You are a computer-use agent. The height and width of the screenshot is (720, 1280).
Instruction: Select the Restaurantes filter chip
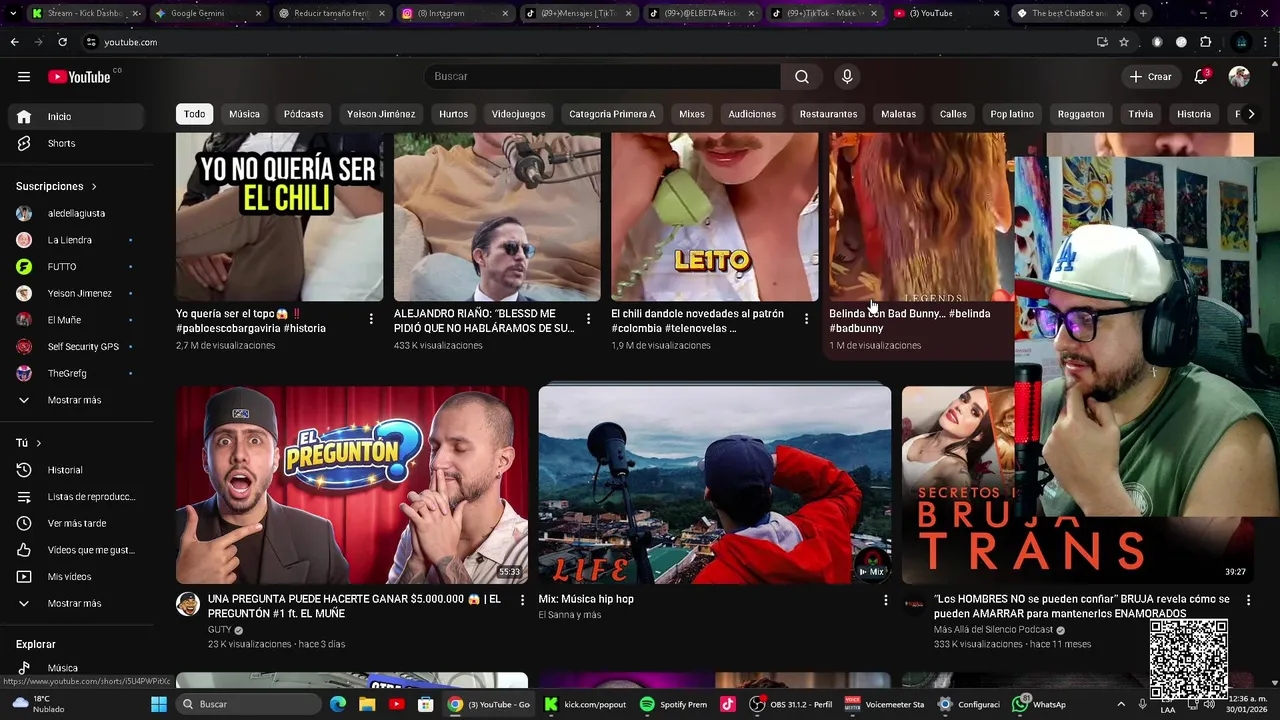pos(828,114)
